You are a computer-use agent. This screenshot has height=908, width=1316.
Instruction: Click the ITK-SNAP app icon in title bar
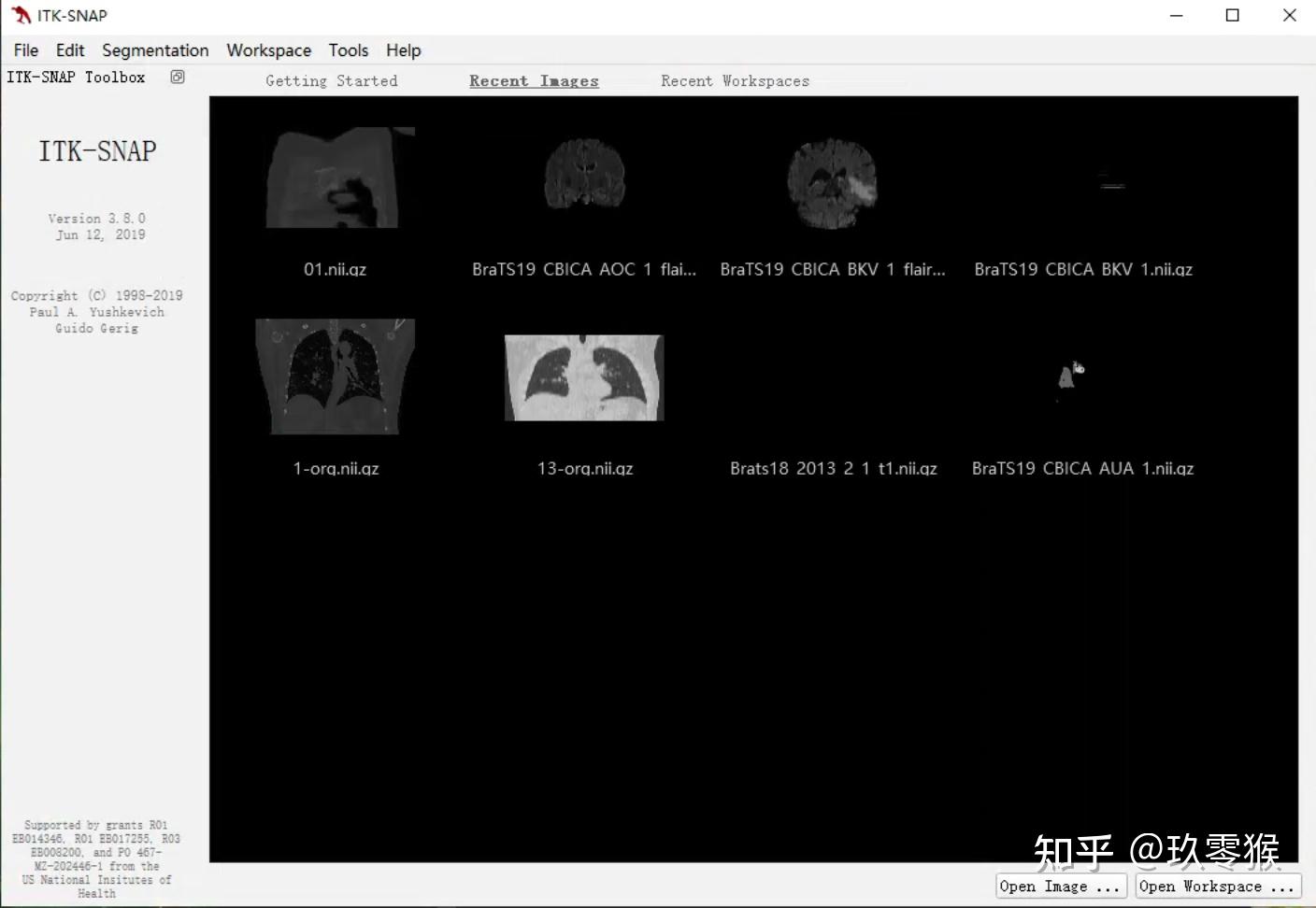(x=21, y=15)
